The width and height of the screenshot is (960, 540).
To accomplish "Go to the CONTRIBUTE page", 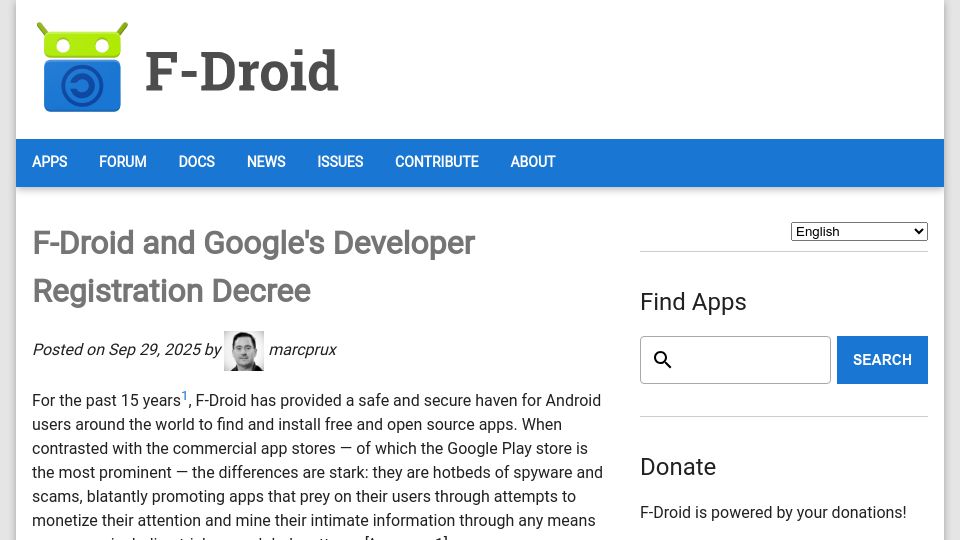I will pyautogui.click(x=437, y=162).
